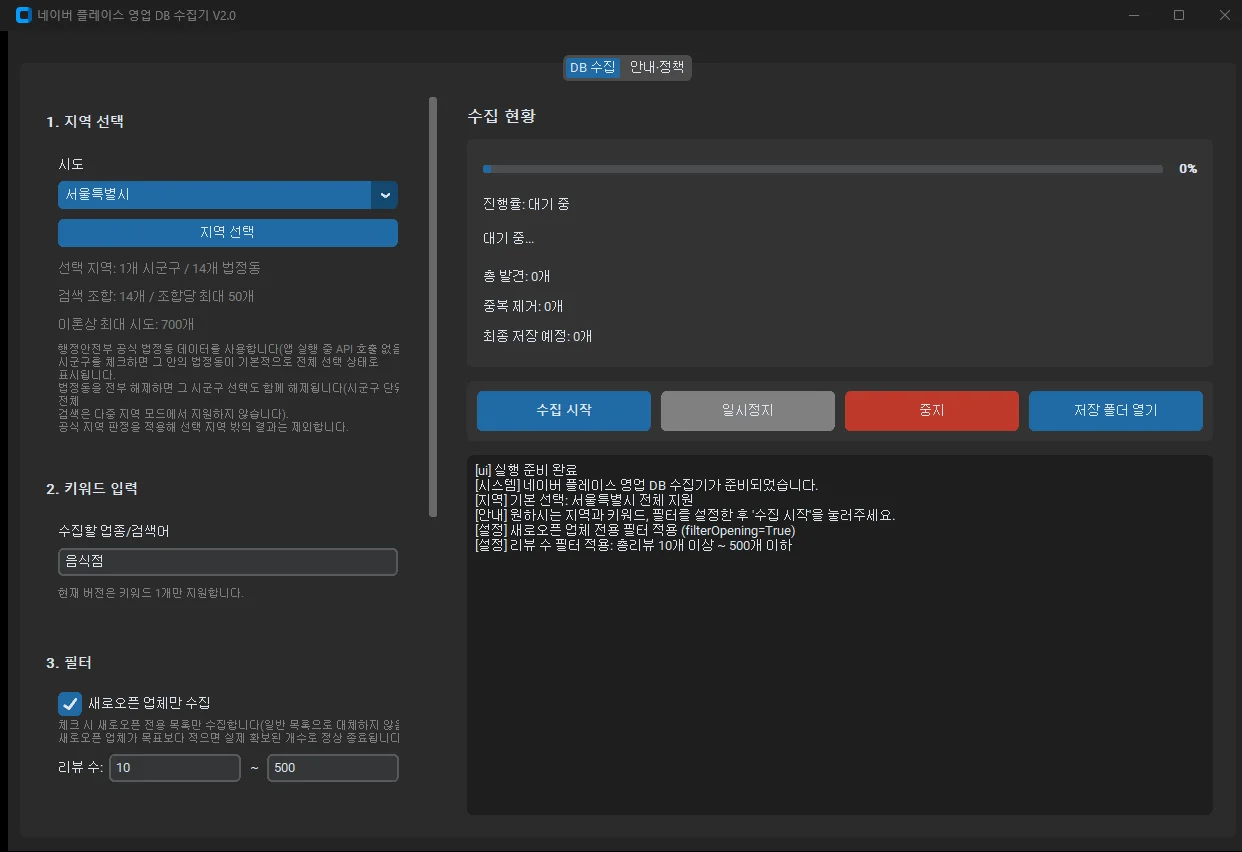Screen dimensions: 1242x852
Task: Click the '2. 키워드 입력' section heading
Action: click(92, 489)
